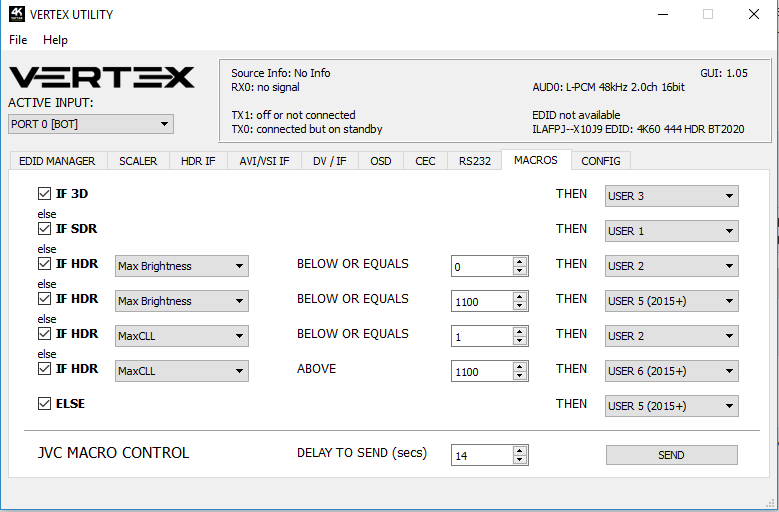Open the USER 1 dropdown for IF SDR
The width and height of the screenshot is (779, 512).
point(672,231)
